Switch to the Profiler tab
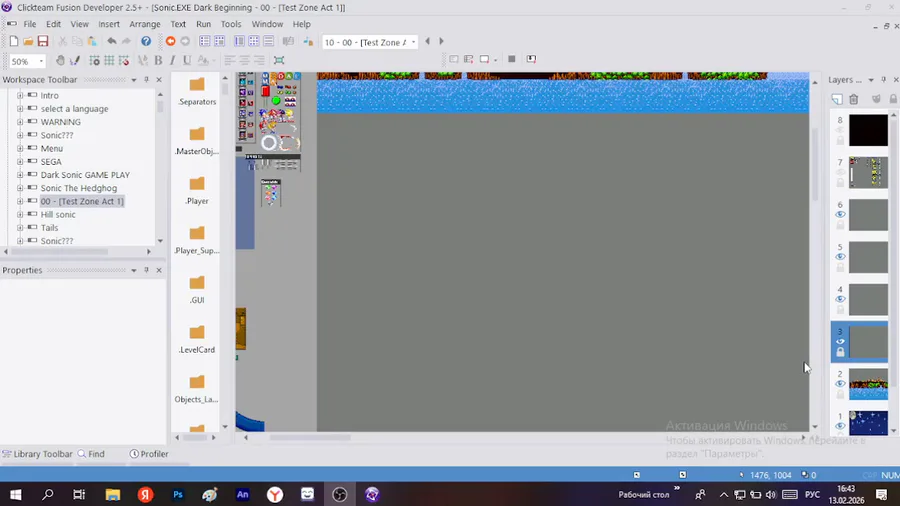This screenshot has width=900, height=506. [149, 454]
